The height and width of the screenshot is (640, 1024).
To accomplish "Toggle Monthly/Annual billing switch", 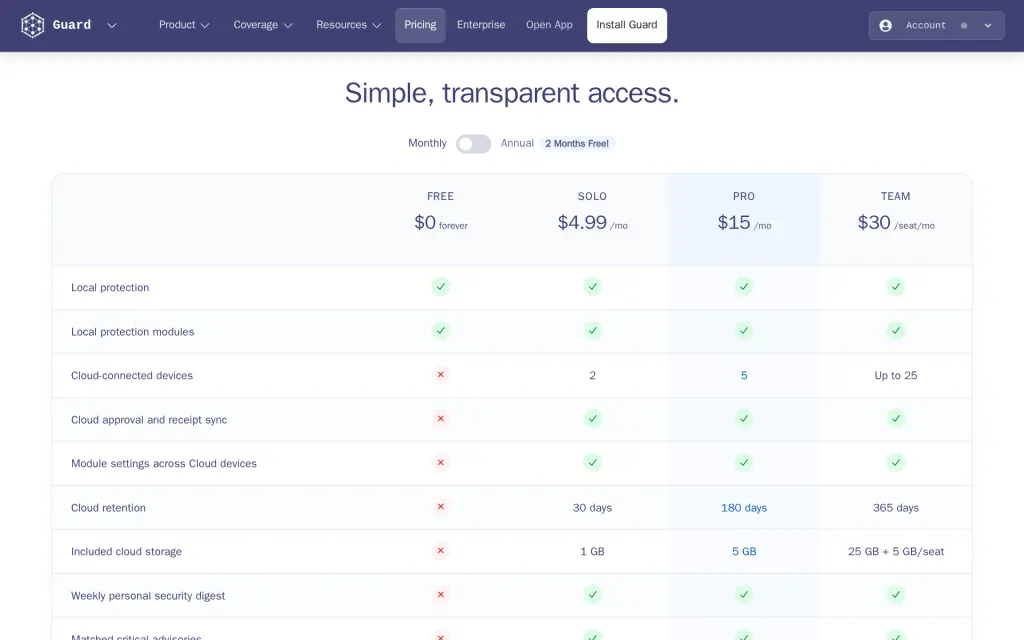I will click(x=473, y=144).
